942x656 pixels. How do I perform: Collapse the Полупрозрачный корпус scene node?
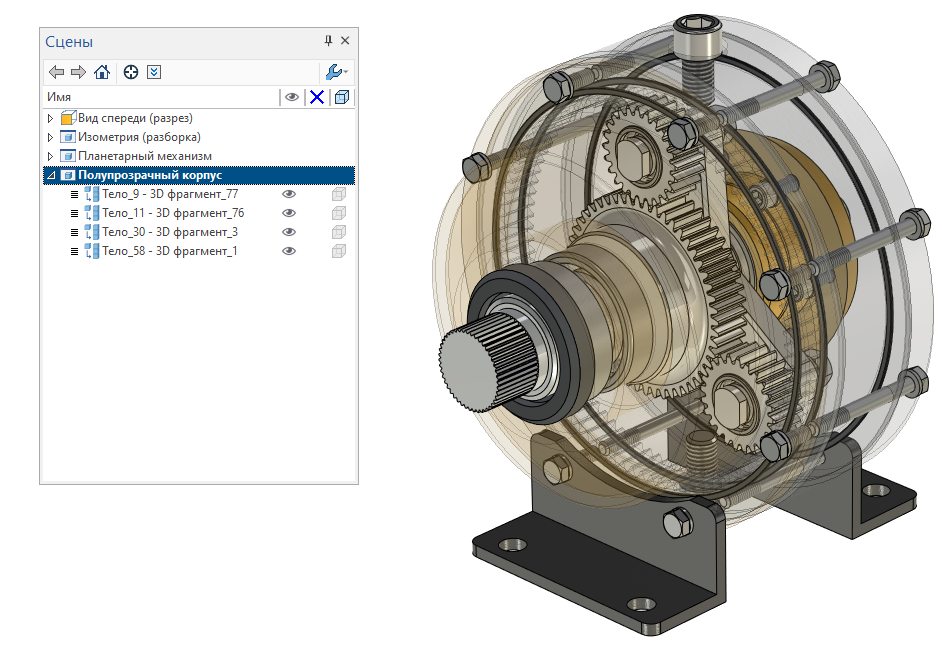click(x=50, y=175)
